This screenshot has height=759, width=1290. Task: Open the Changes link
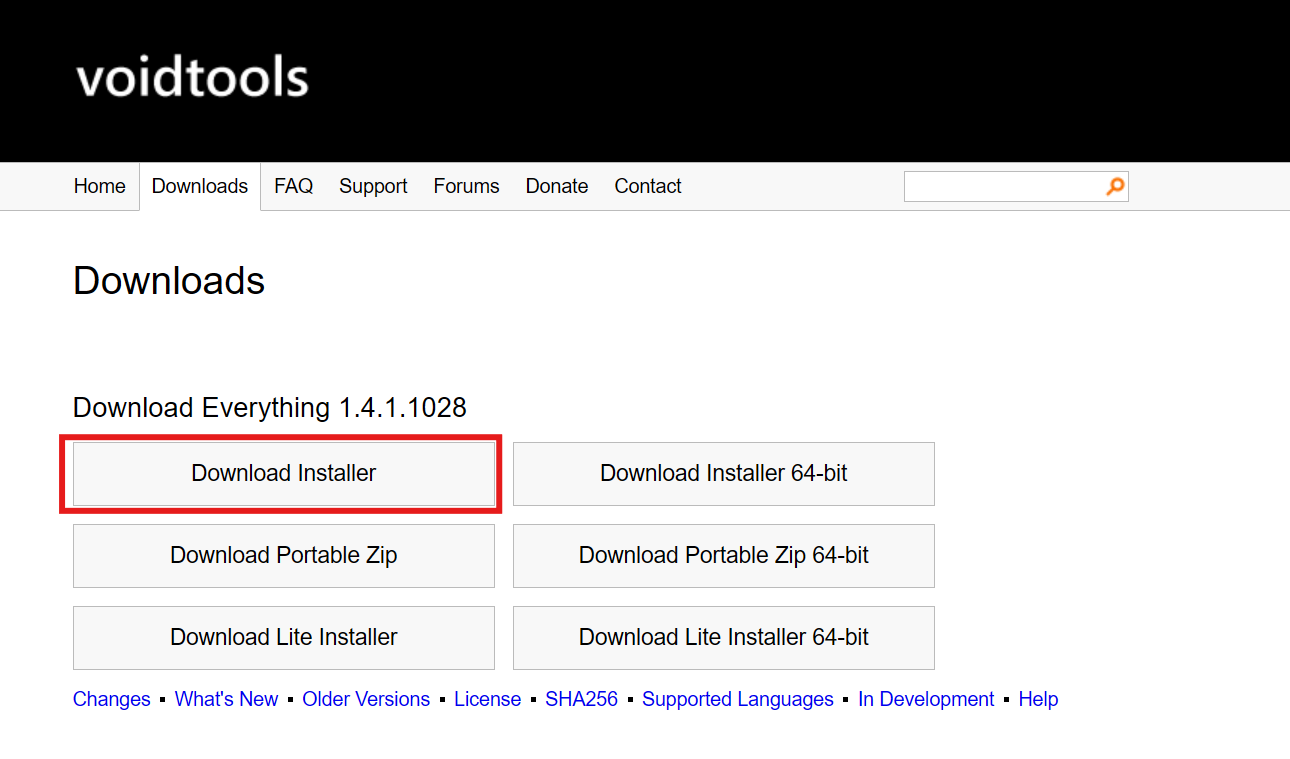click(x=112, y=699)
